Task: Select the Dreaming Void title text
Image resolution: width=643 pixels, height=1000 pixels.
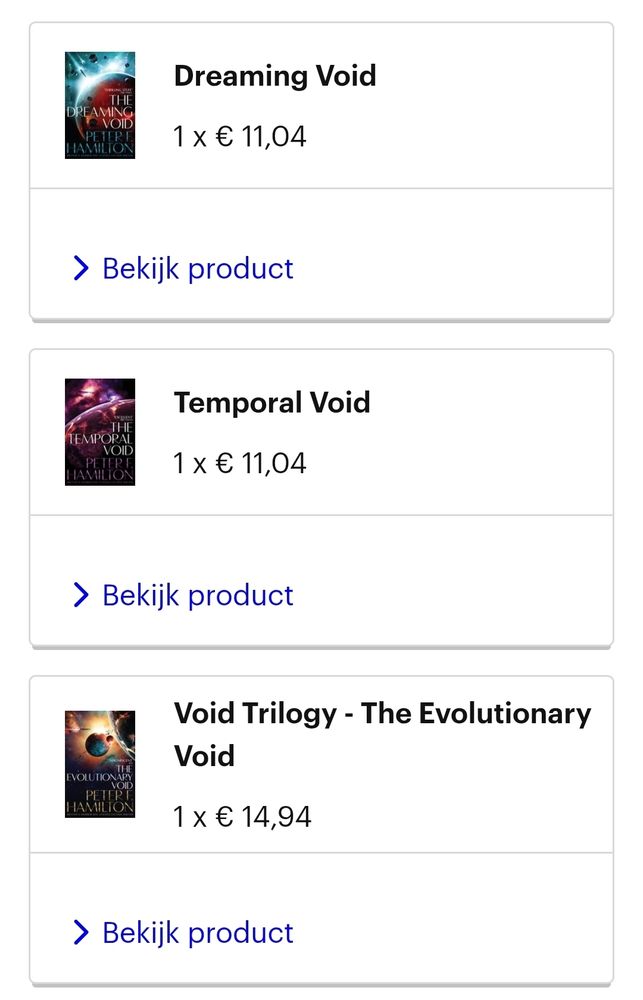Action: point(275,75)
